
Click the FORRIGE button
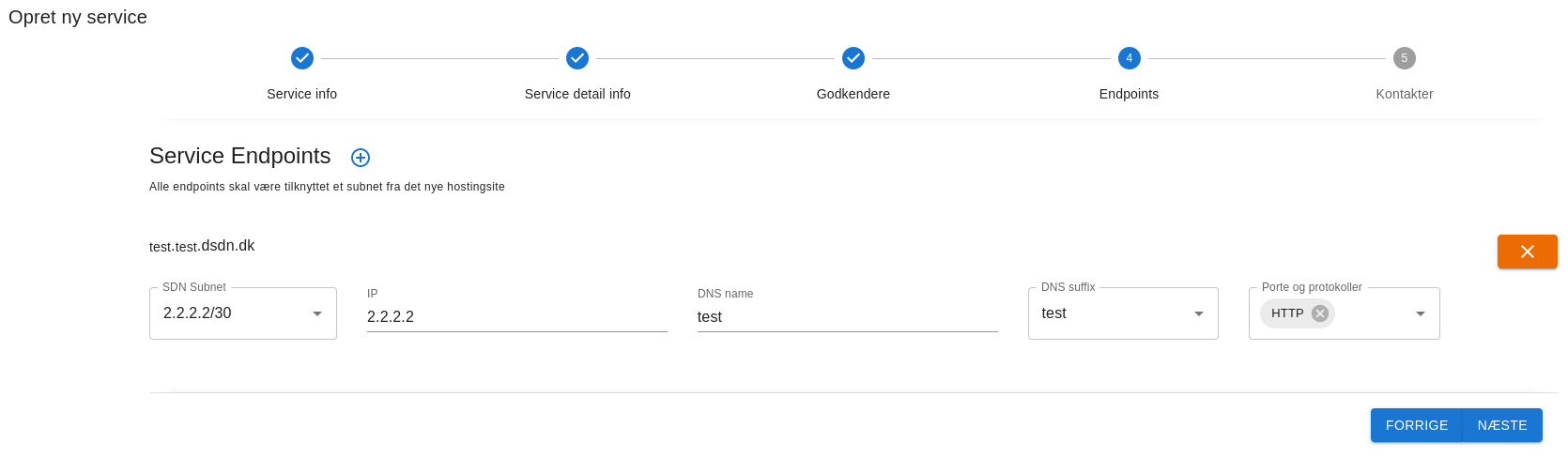(1416, 425)
